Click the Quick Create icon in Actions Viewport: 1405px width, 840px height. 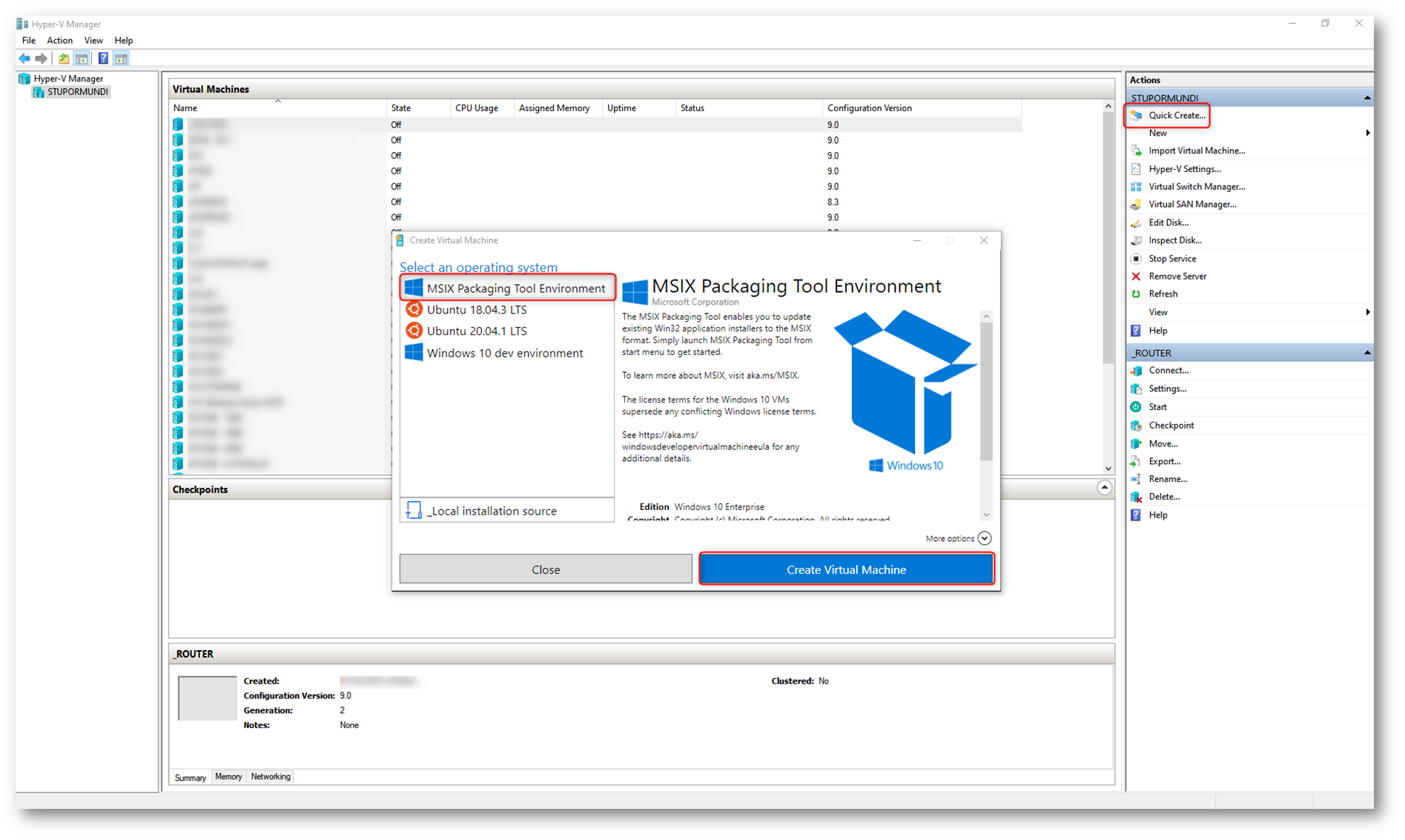[1136, 116]
